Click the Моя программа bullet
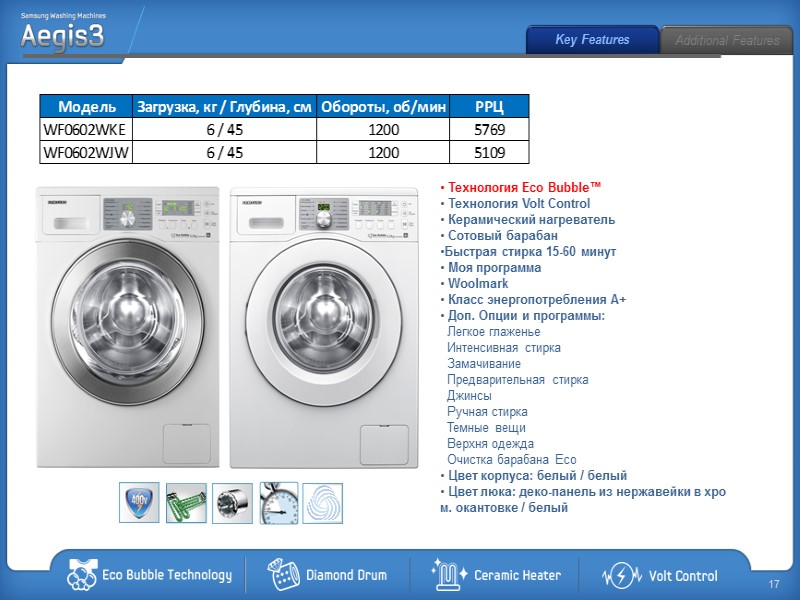Viewport: 800px width, 600px height. pyautogui.click(x=490, y=267)
